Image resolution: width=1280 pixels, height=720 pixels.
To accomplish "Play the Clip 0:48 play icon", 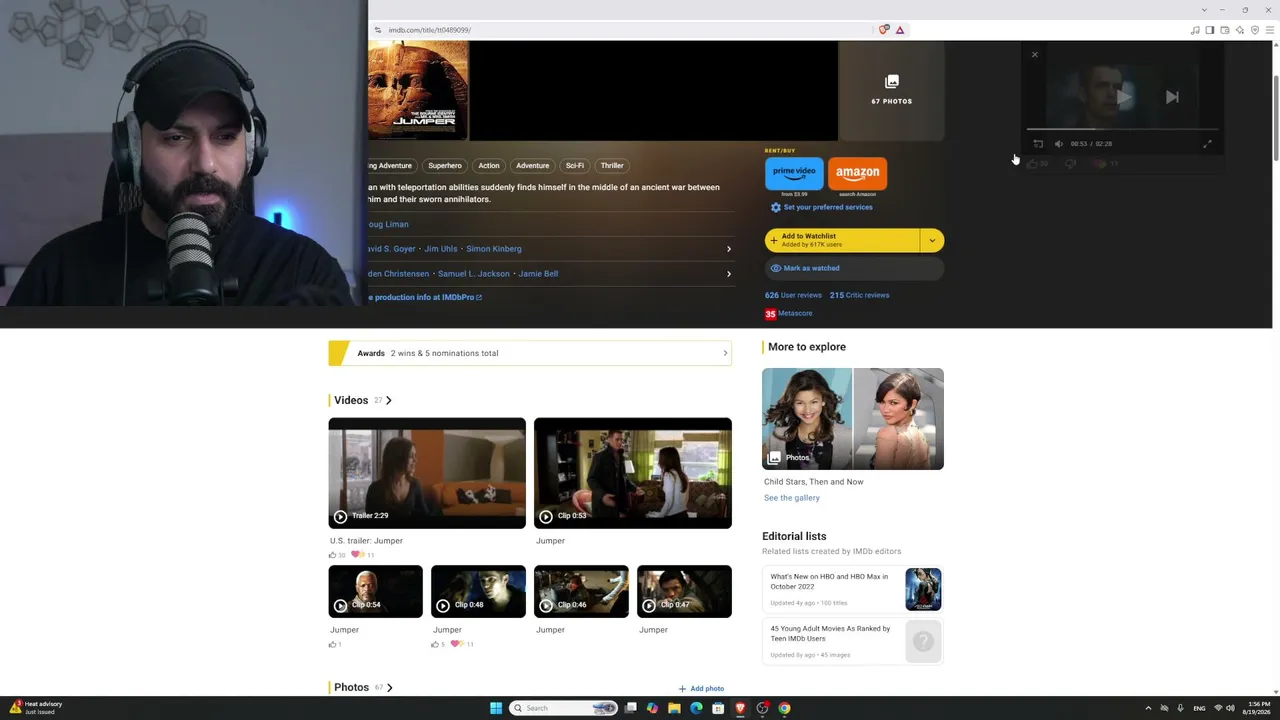I will pyautogui.click(x=443, y=606).
